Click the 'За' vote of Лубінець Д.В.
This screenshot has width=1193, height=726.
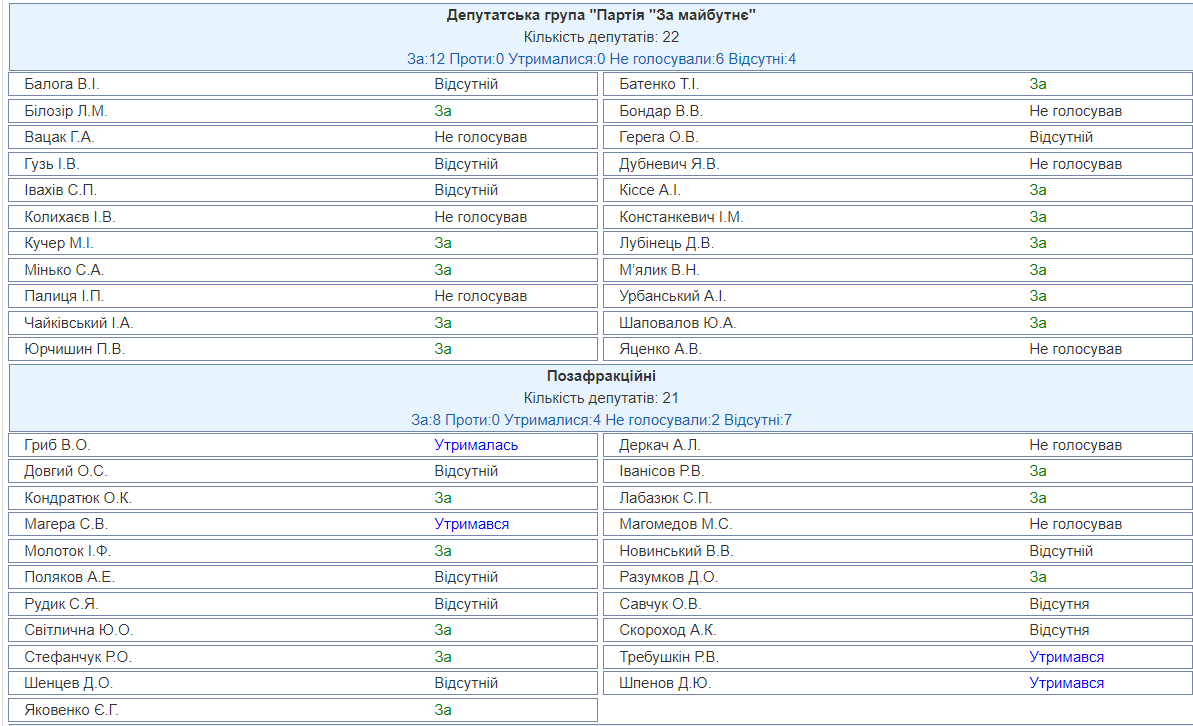coord(1038,243)
